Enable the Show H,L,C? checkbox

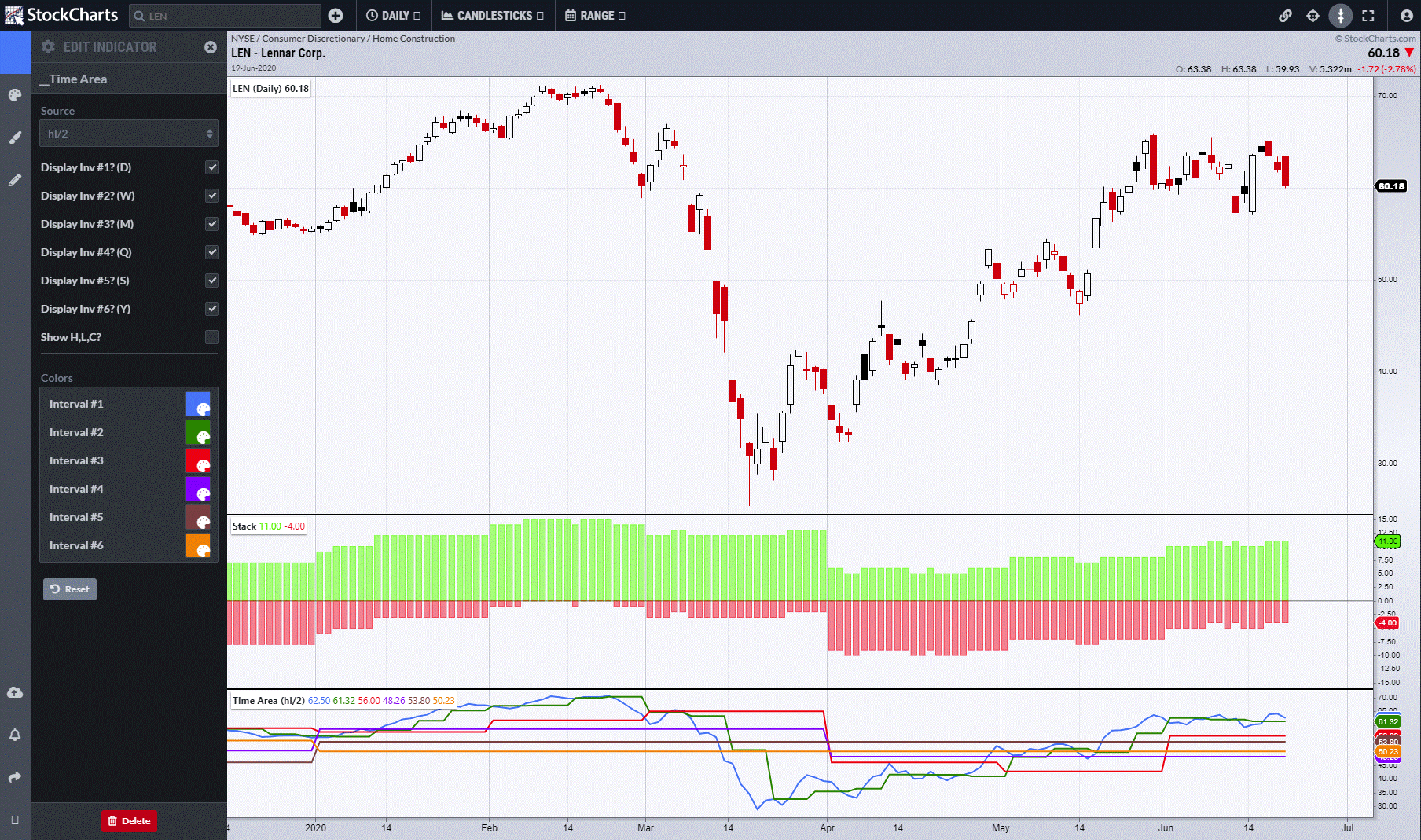click(212, 337)
